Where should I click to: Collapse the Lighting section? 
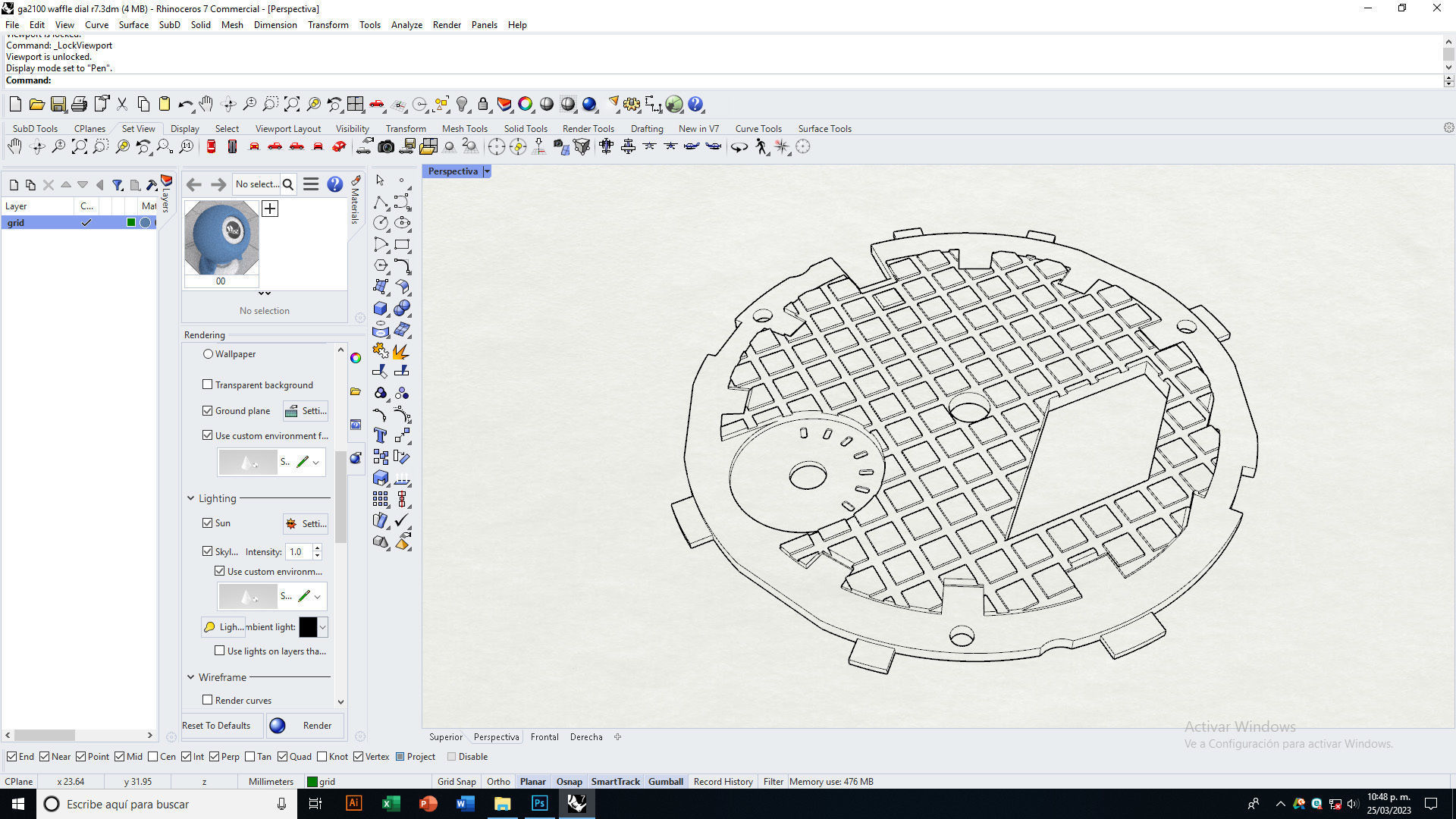coord(190,498)
